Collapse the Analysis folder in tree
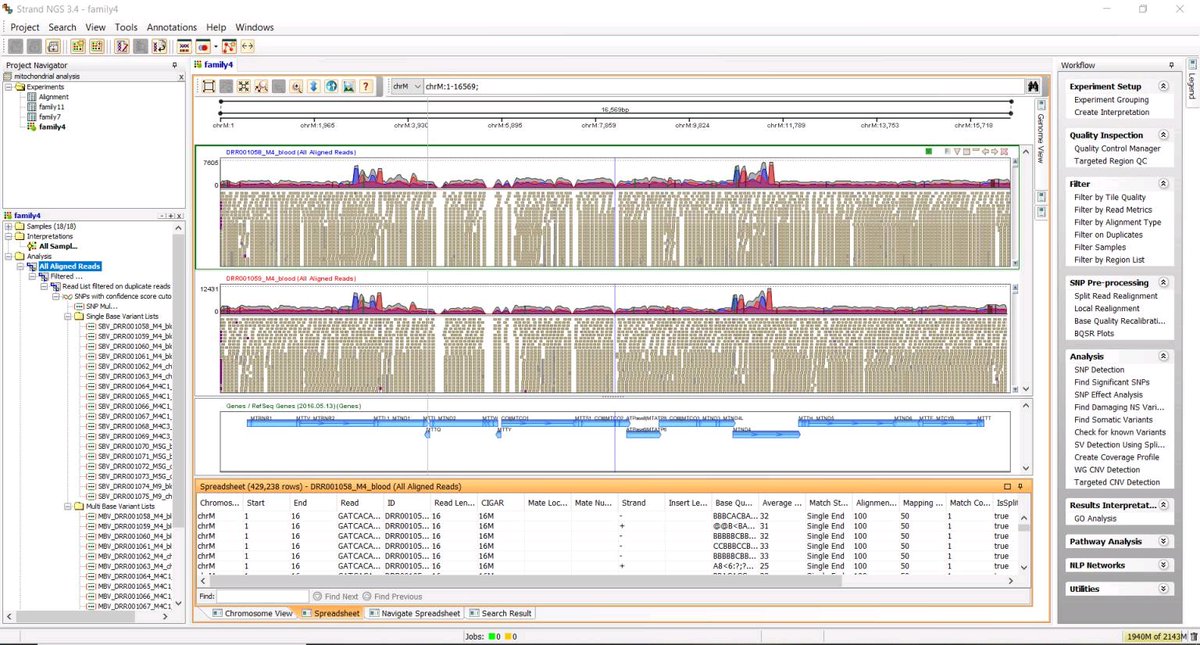1200x645 pixels. [x=9, y=256]
